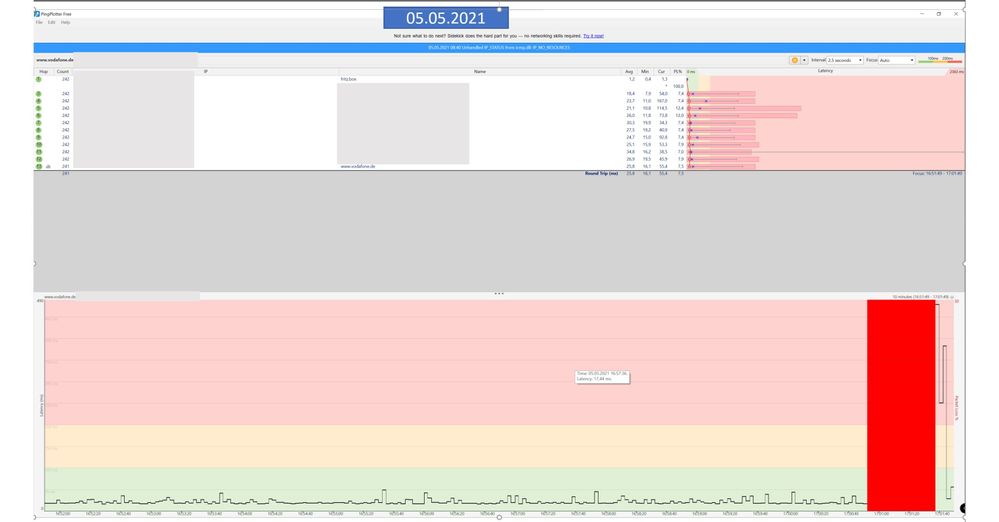
Task: Click the Hop column header
Action: (x=43, y=71)
